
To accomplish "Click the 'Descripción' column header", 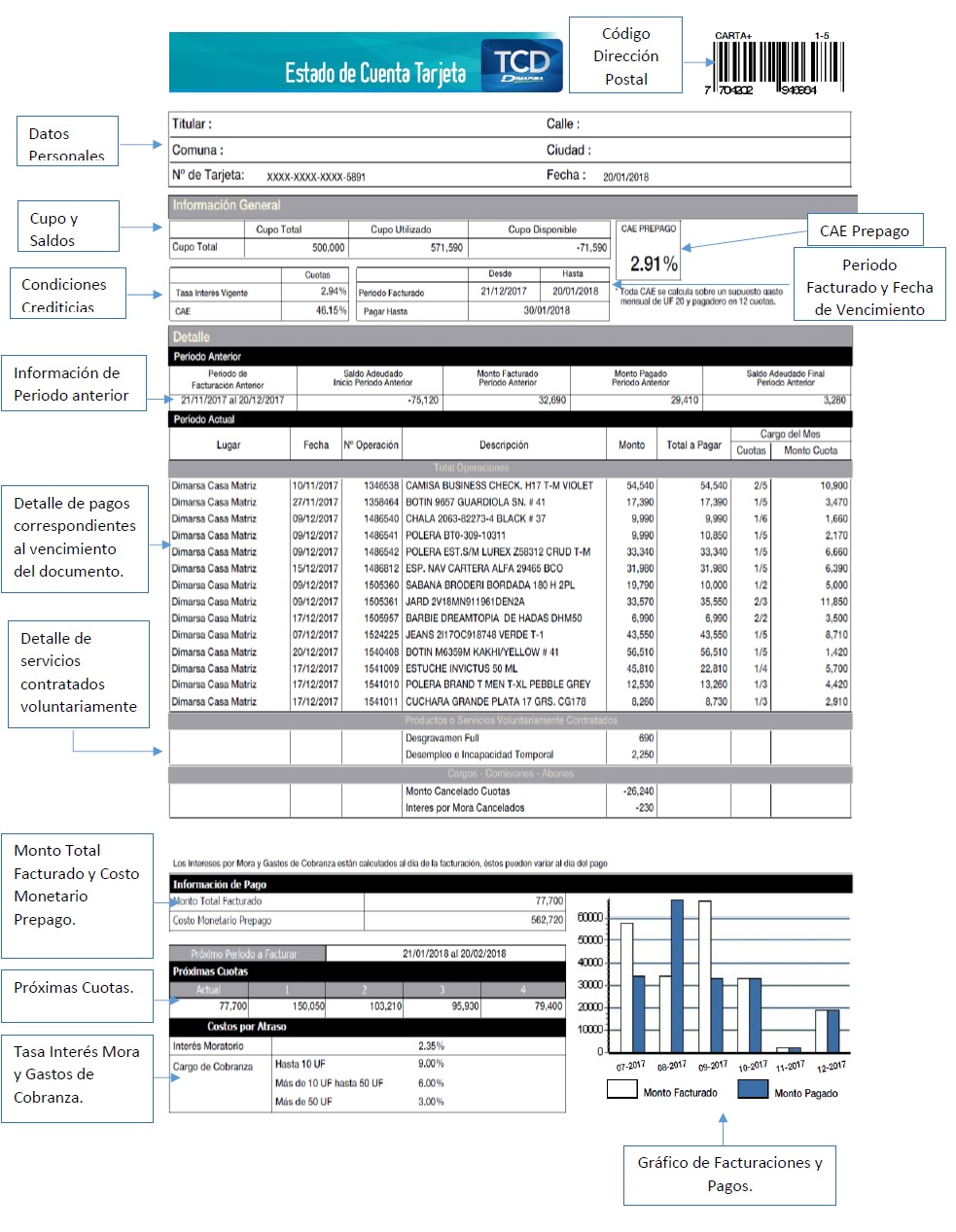I will pyautogui.click(x=504, y=445).
